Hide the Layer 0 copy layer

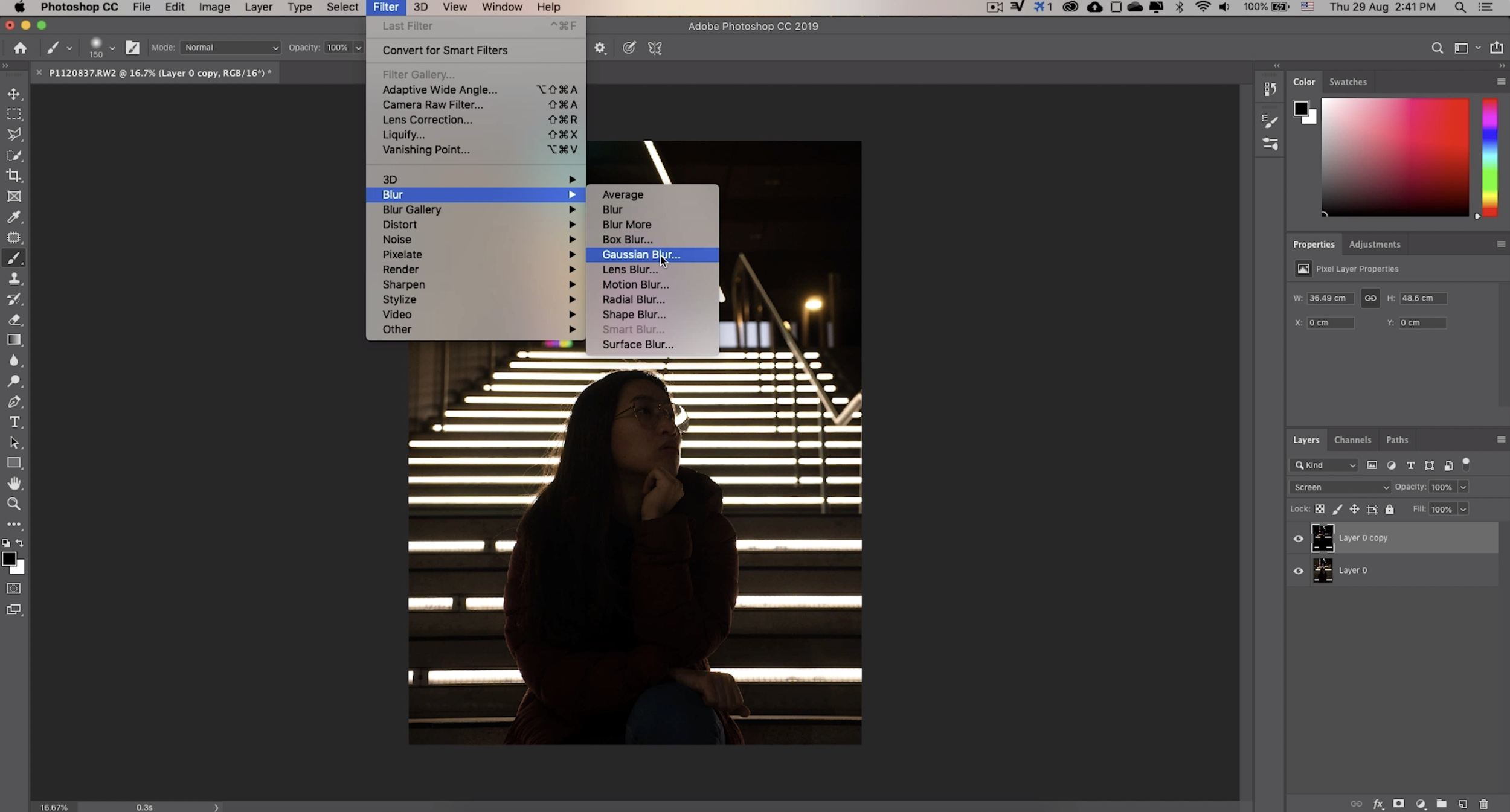pyautogui.click(x=1297, y=538)
